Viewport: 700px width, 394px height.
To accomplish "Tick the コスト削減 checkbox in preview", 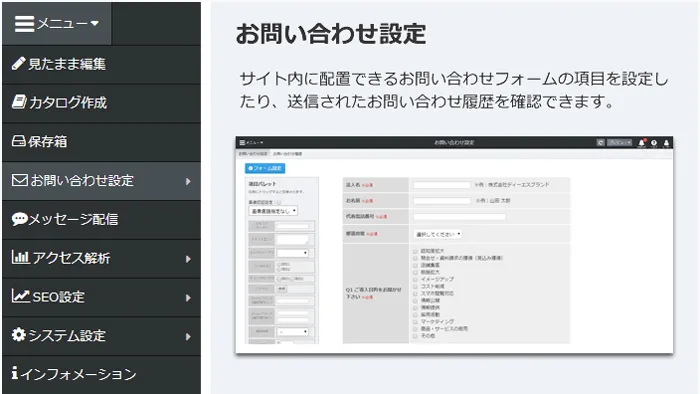I will click(415, 286).
